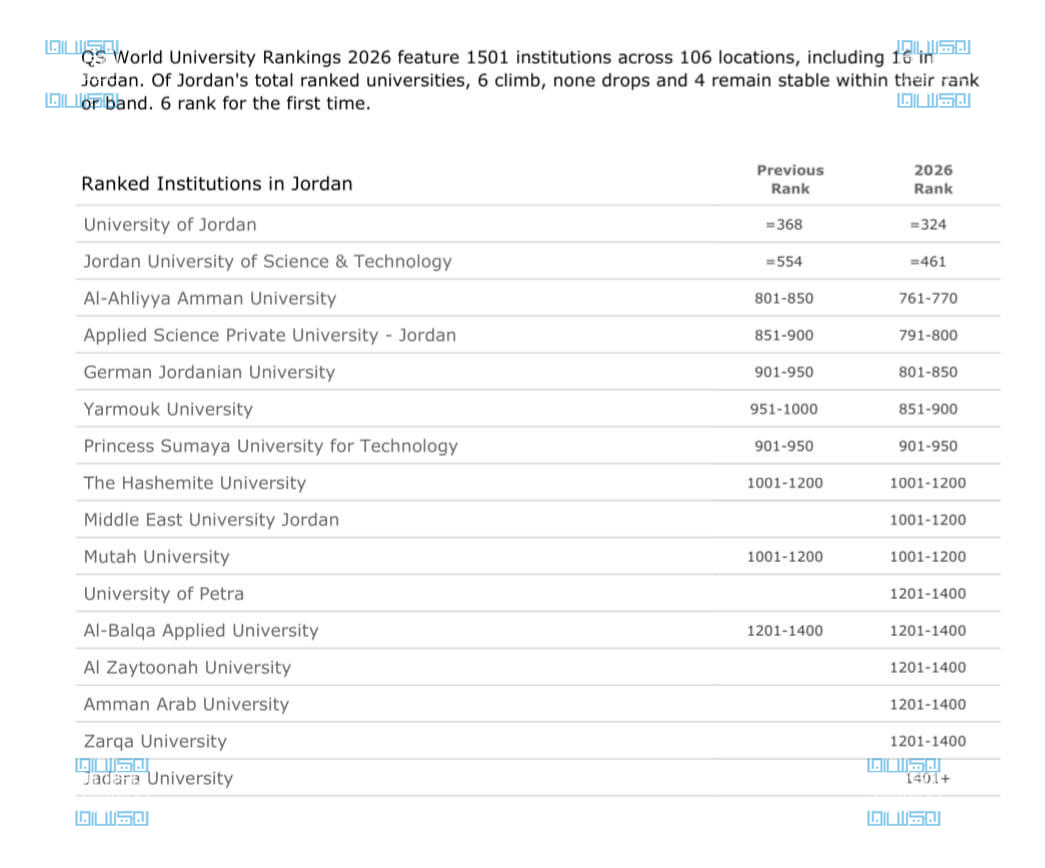This screenshot has height=868, width=1045.
Task: Click the watermark logo just beneath "their rank"
Action: pos(934,99)
